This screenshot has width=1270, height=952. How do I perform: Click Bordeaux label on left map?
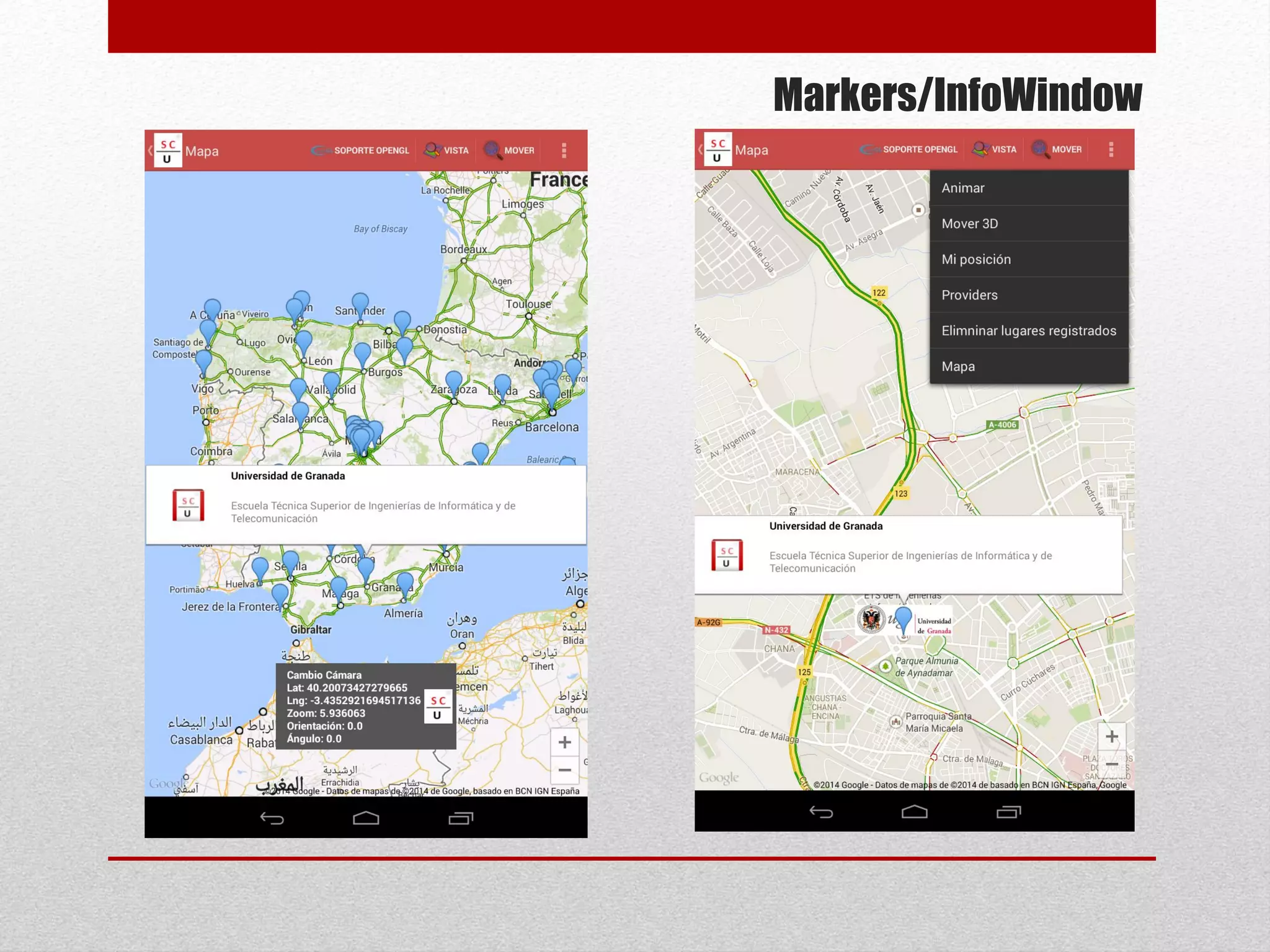[x=463, y=249]
